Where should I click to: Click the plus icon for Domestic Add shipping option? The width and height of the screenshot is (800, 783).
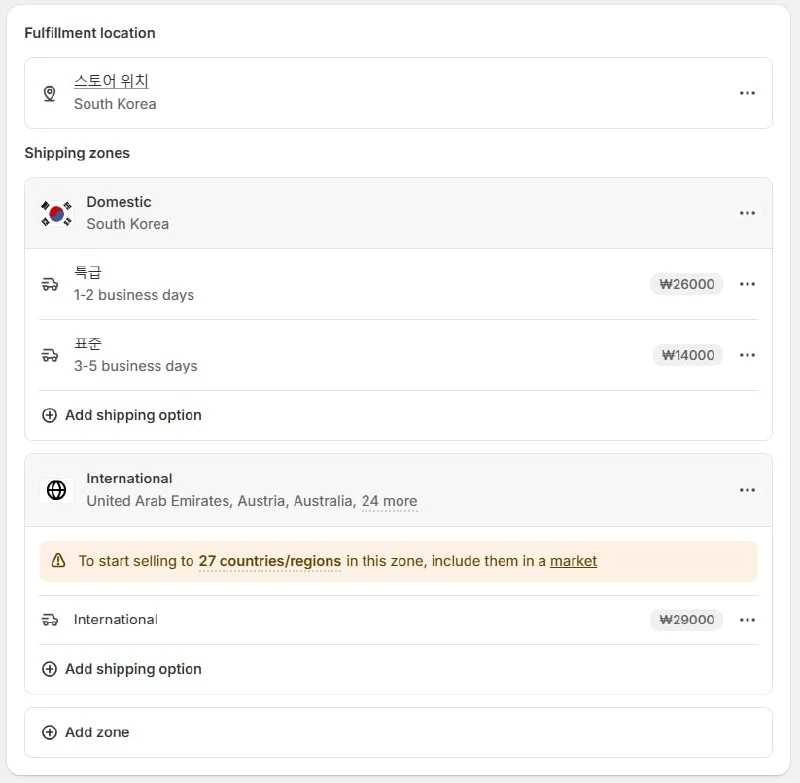49,415
